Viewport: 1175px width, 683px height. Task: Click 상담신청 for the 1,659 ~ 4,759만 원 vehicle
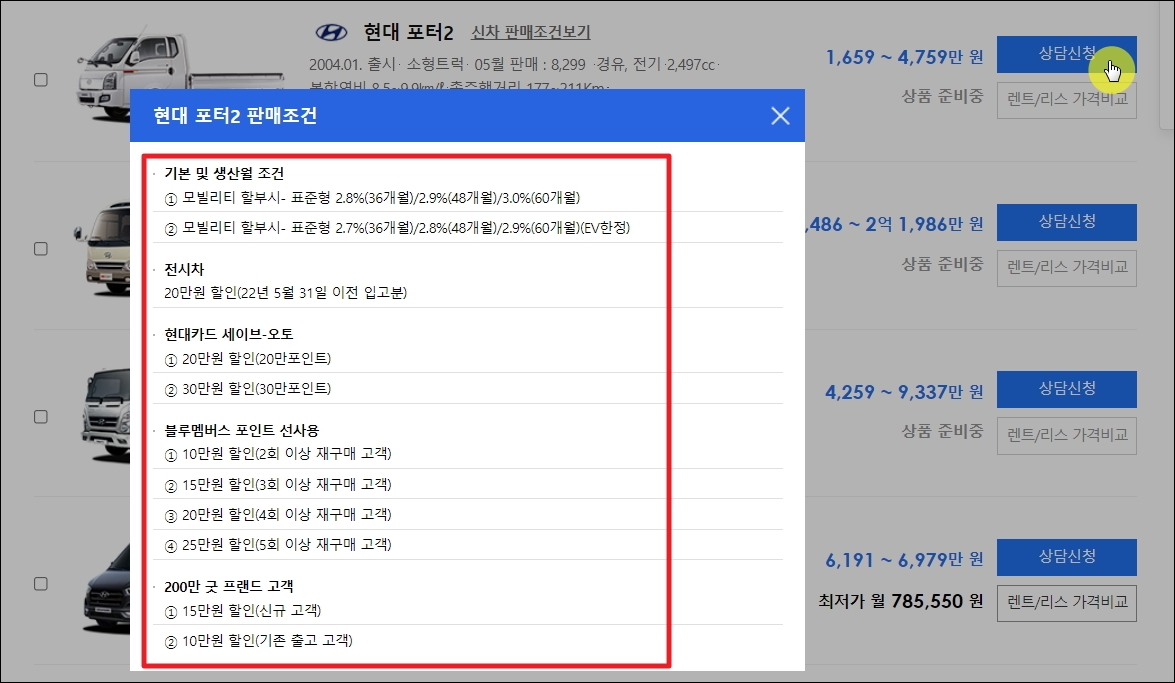[1066, 54]
